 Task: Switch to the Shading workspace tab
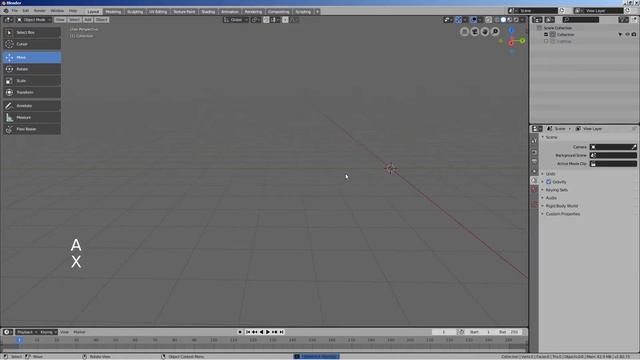click(208, 12)
